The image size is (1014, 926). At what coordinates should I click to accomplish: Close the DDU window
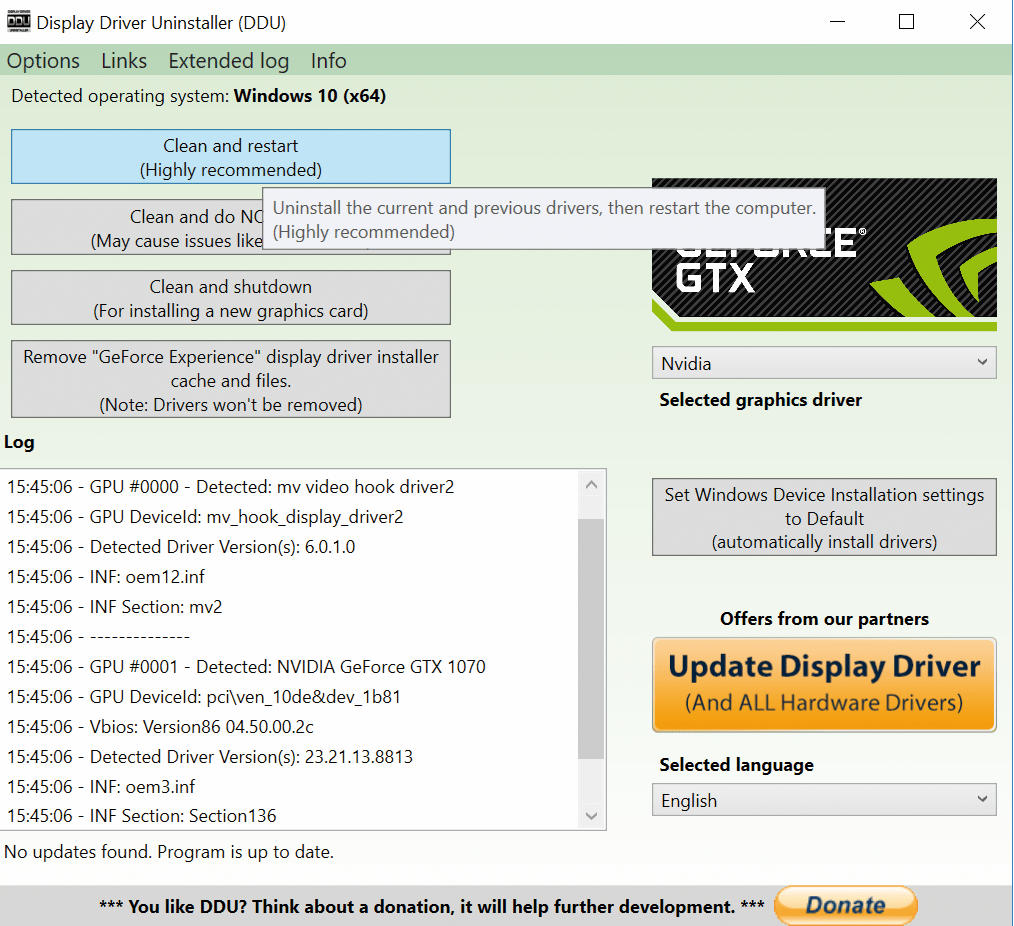(977, 21)
